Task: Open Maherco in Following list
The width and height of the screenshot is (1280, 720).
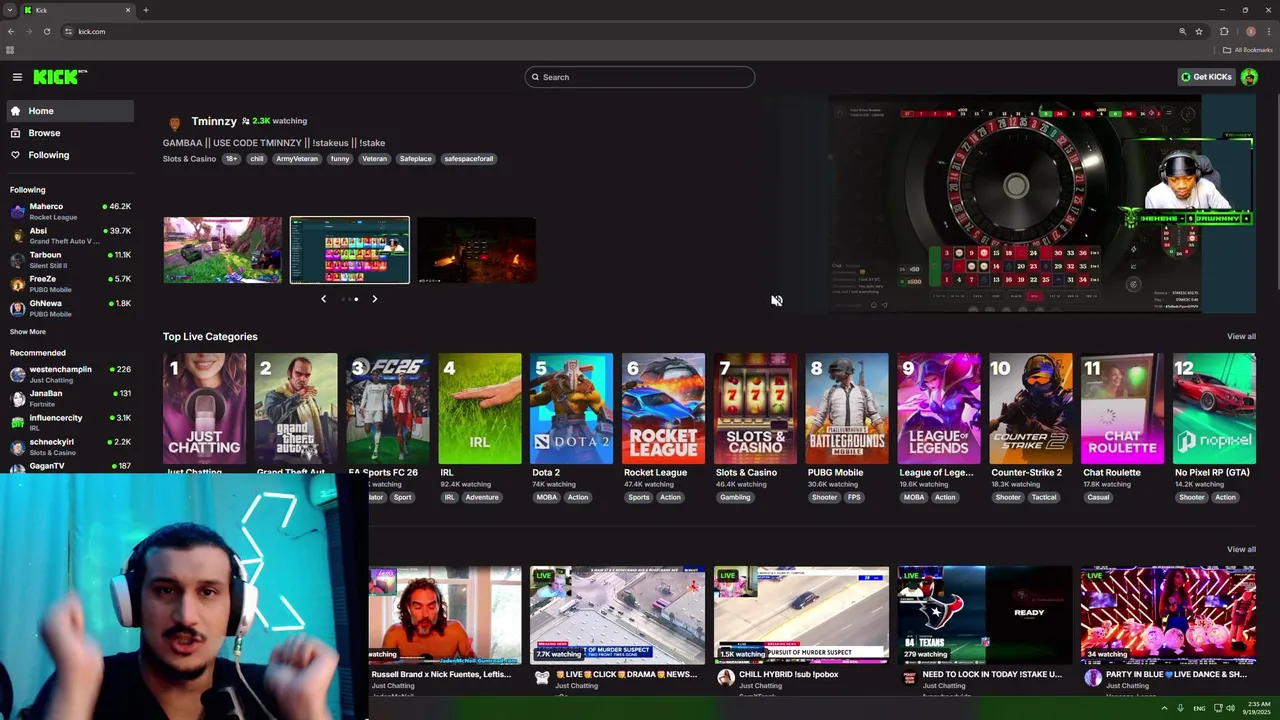Action: 70,211
